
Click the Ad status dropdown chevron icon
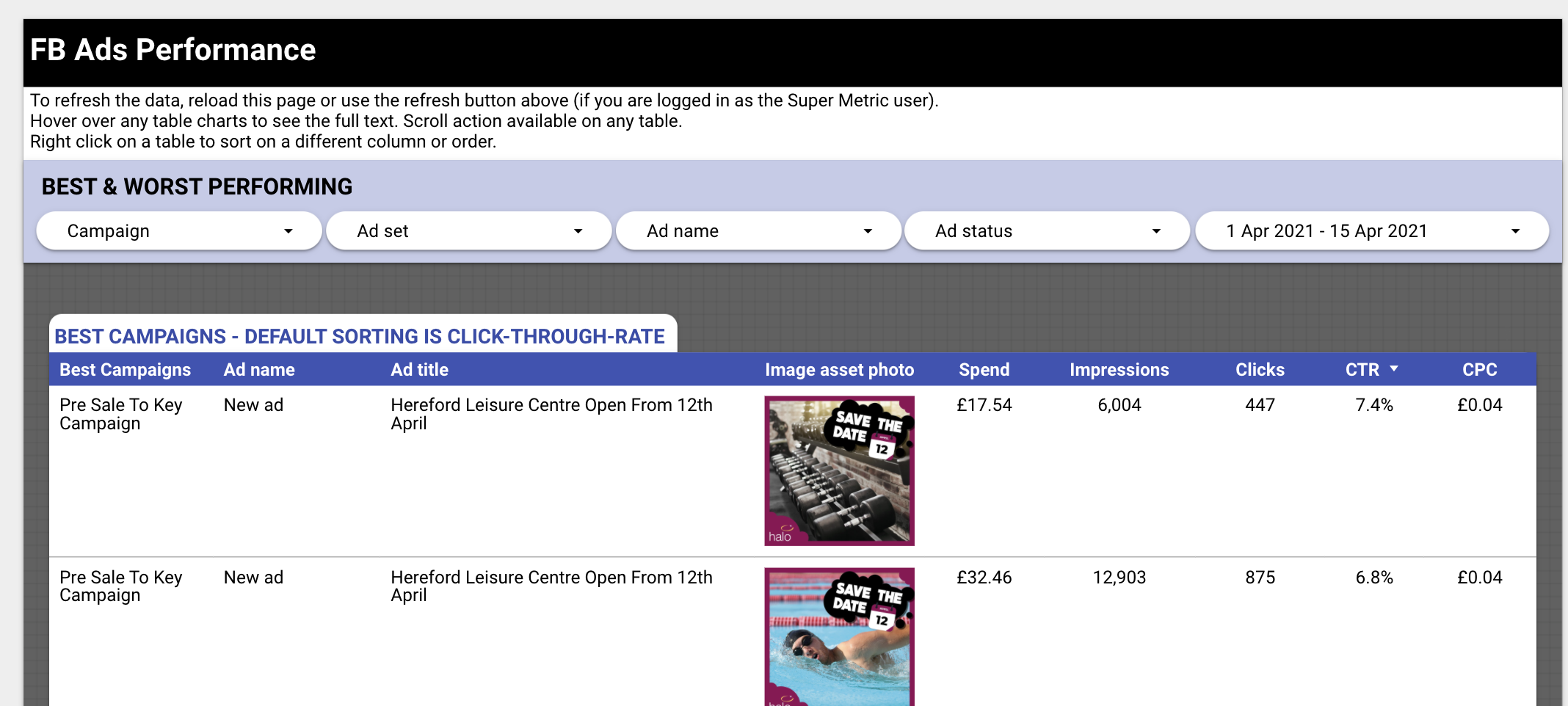pos(1157,230)
